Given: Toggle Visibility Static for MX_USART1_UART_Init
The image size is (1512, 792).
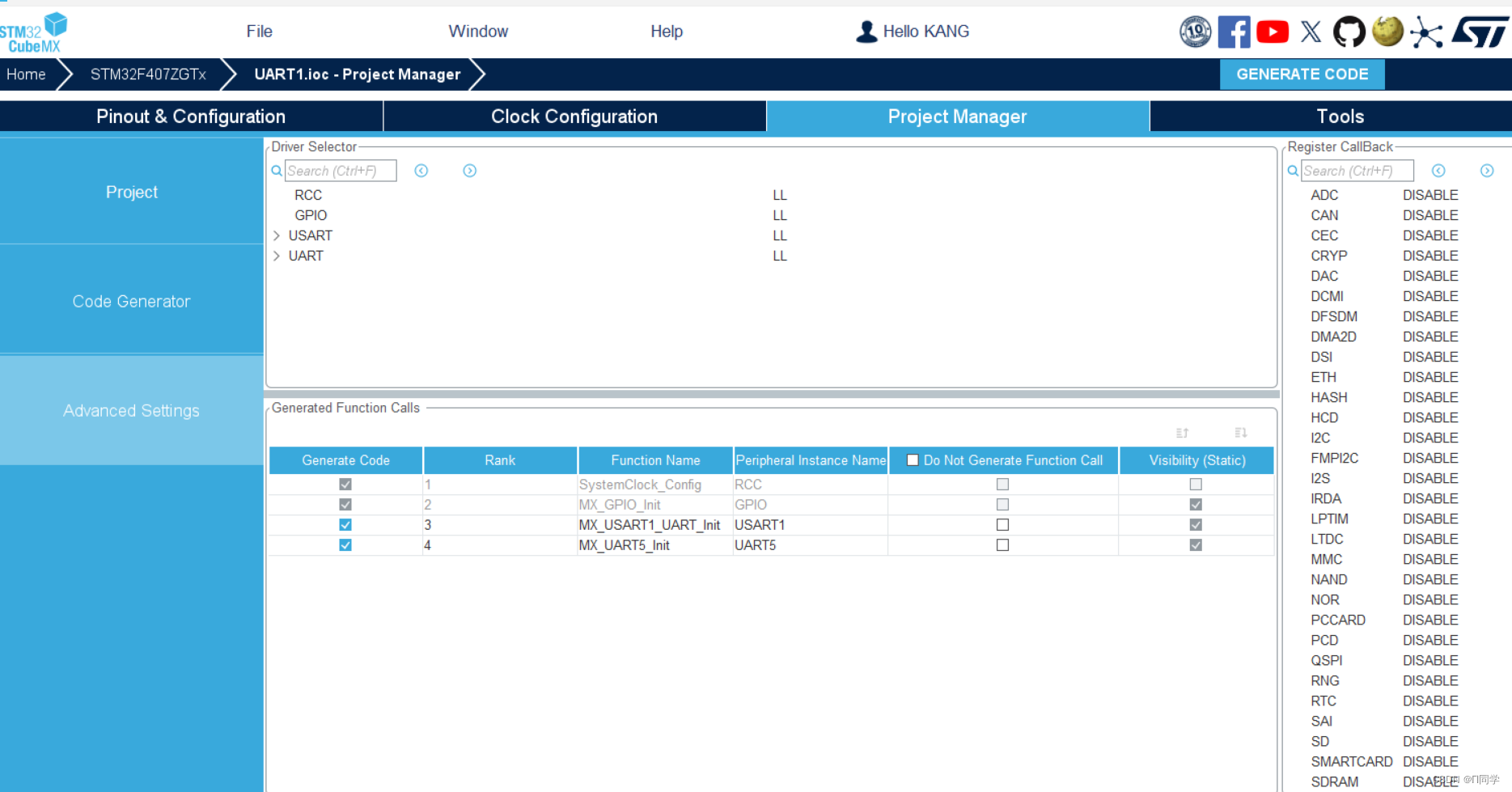Looking at the screenshot, I should click(x=1196, y=525).
